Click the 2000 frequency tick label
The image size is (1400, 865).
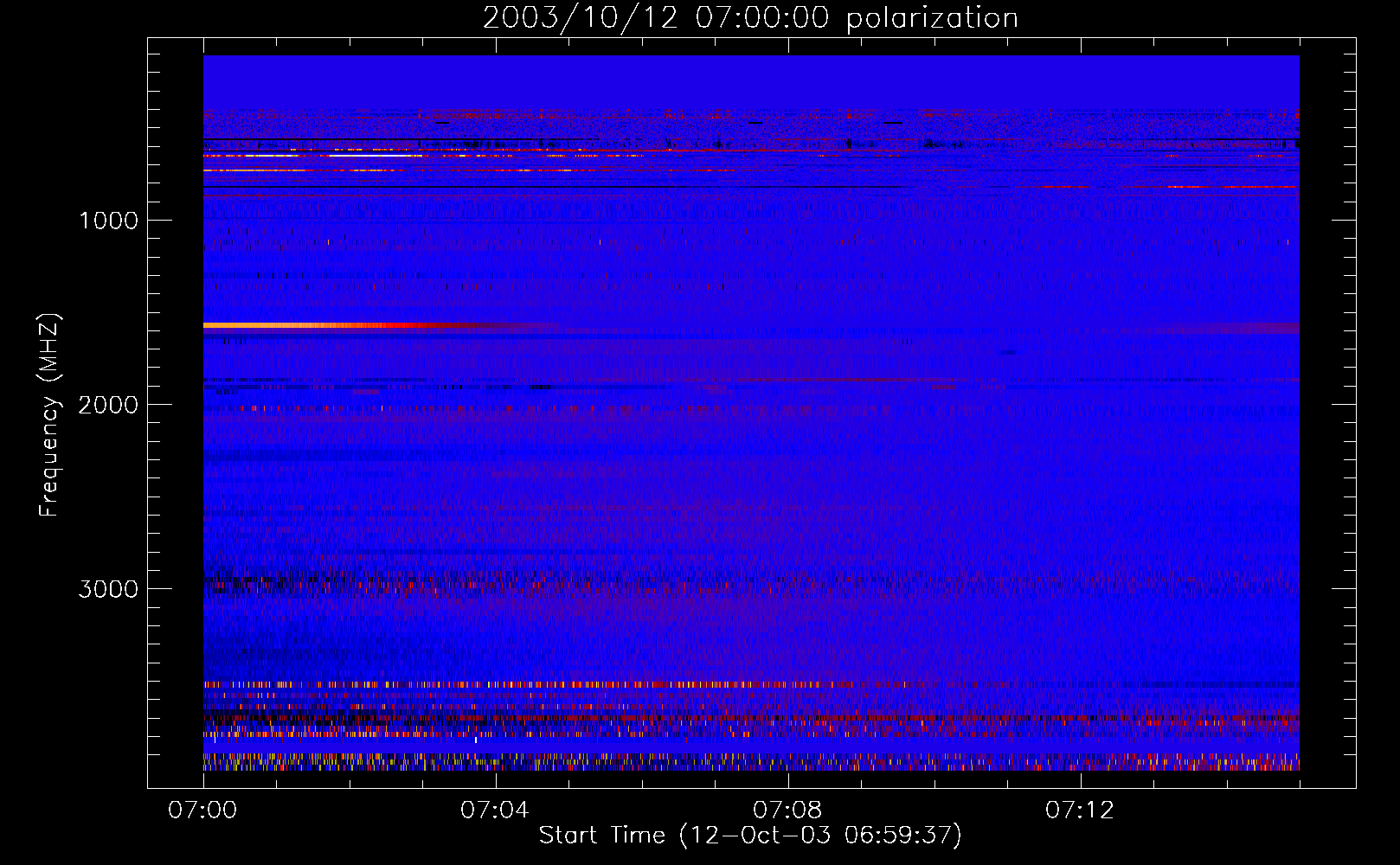(x=108, y=405)
